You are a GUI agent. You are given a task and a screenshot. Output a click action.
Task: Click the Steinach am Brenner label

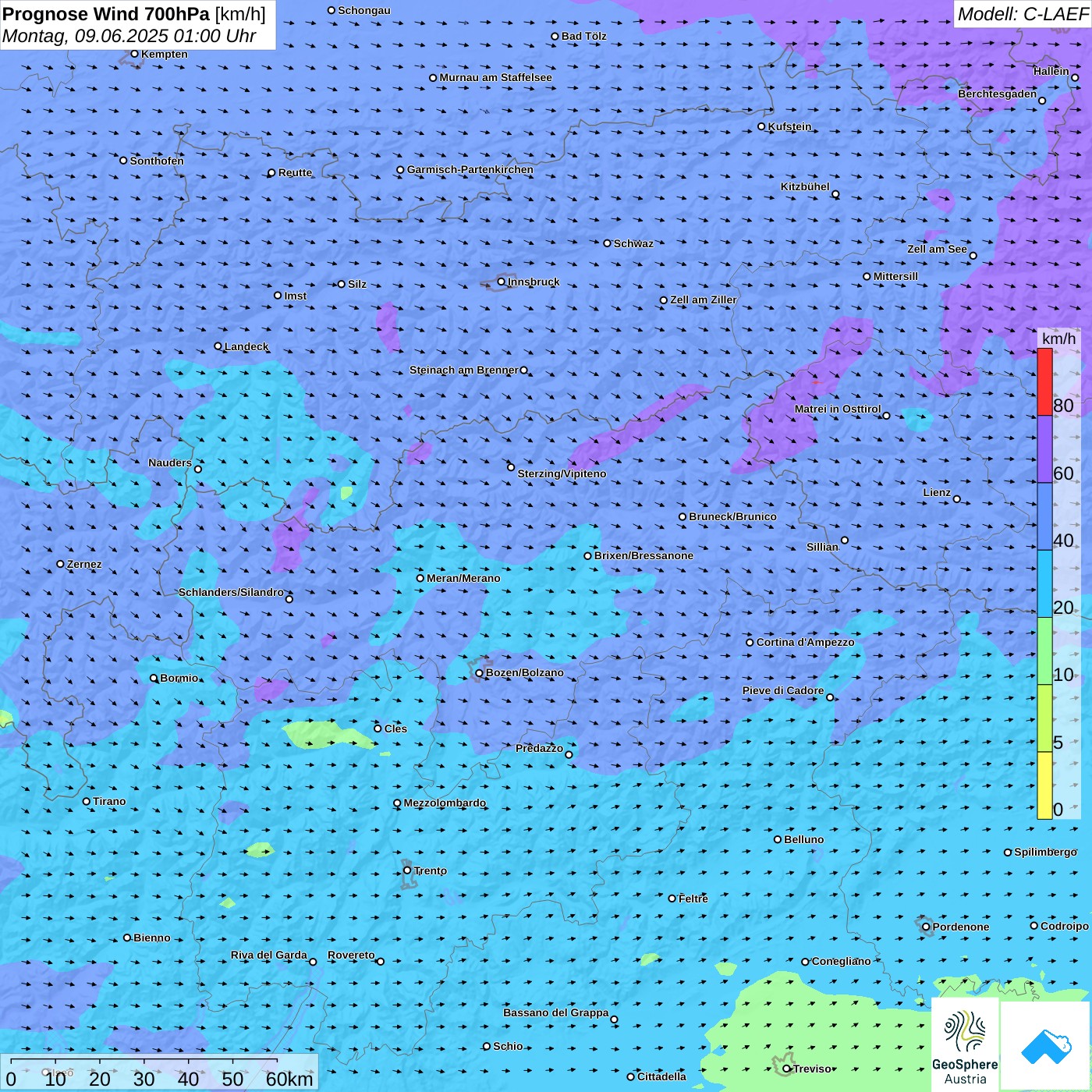pyautogui.click(x=464, y=370)
